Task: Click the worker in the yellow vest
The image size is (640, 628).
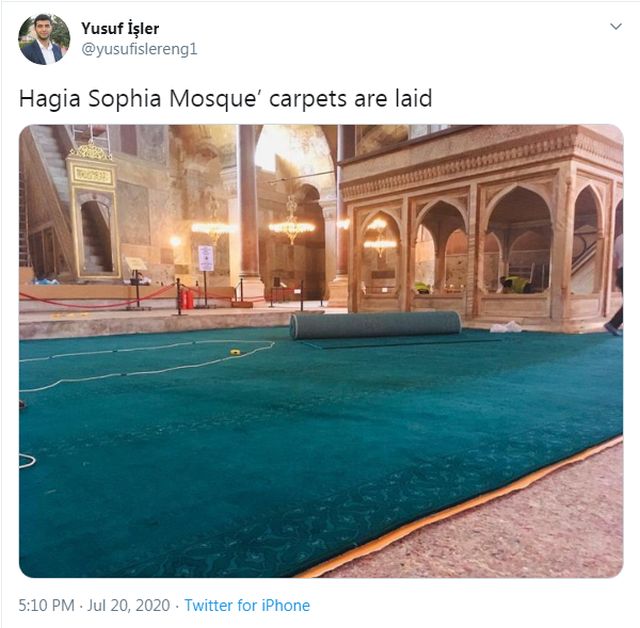Action: 515,284
